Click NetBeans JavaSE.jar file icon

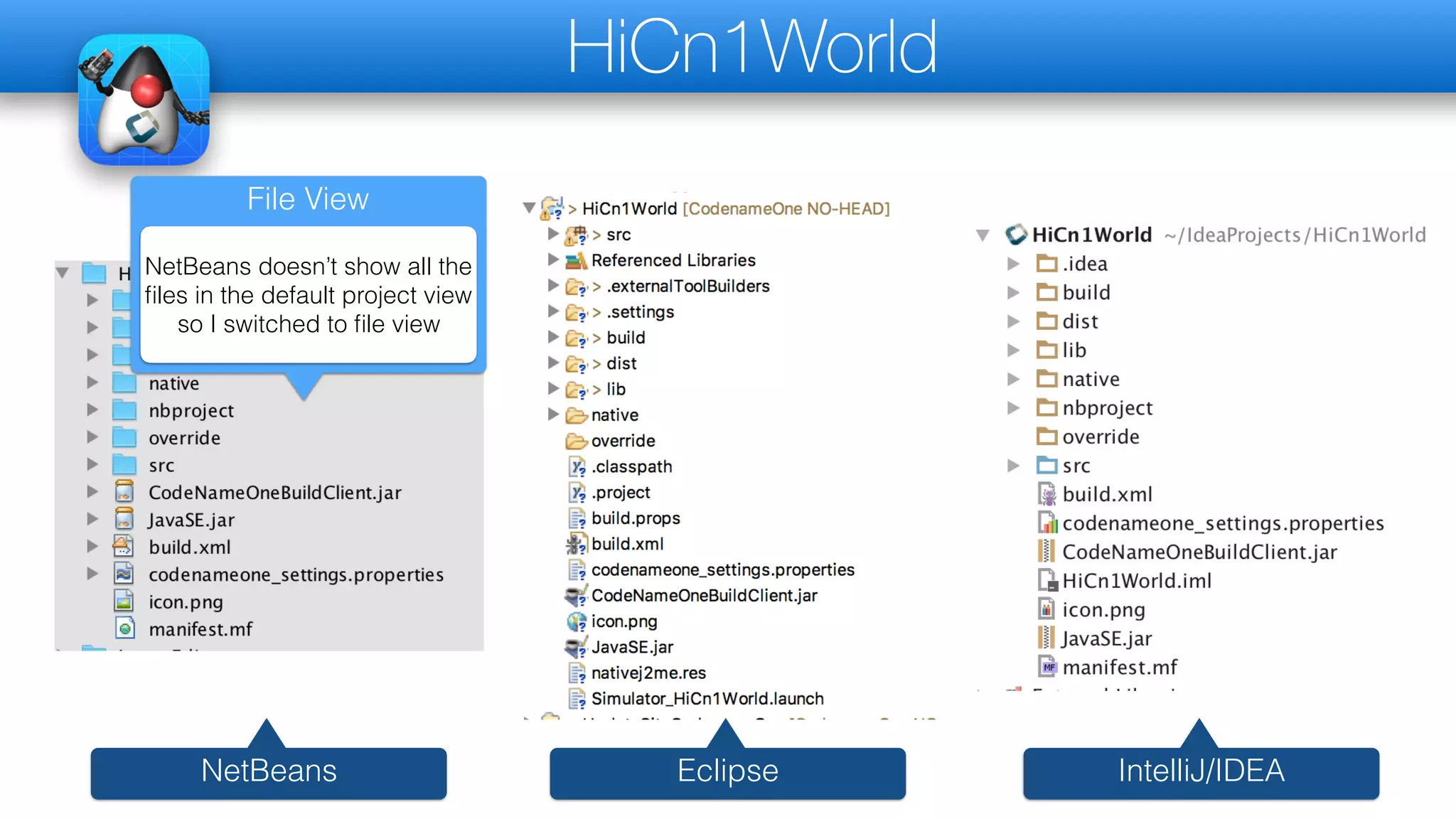coord(124,519)
